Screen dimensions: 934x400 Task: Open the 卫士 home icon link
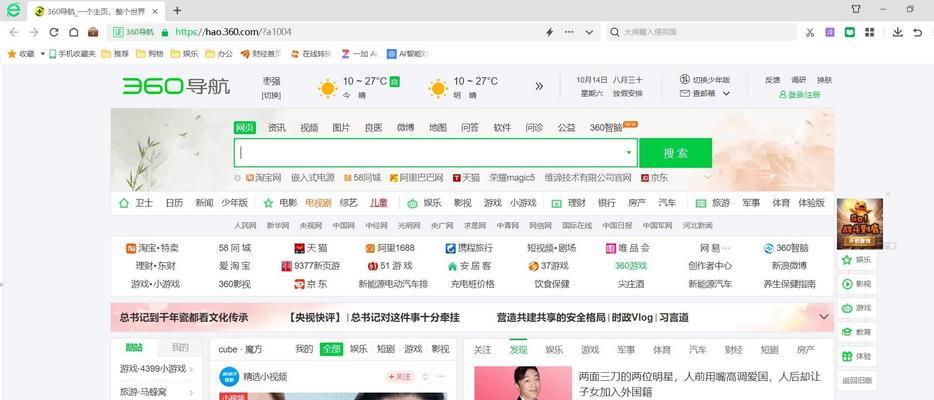click(x=136, y=203)
